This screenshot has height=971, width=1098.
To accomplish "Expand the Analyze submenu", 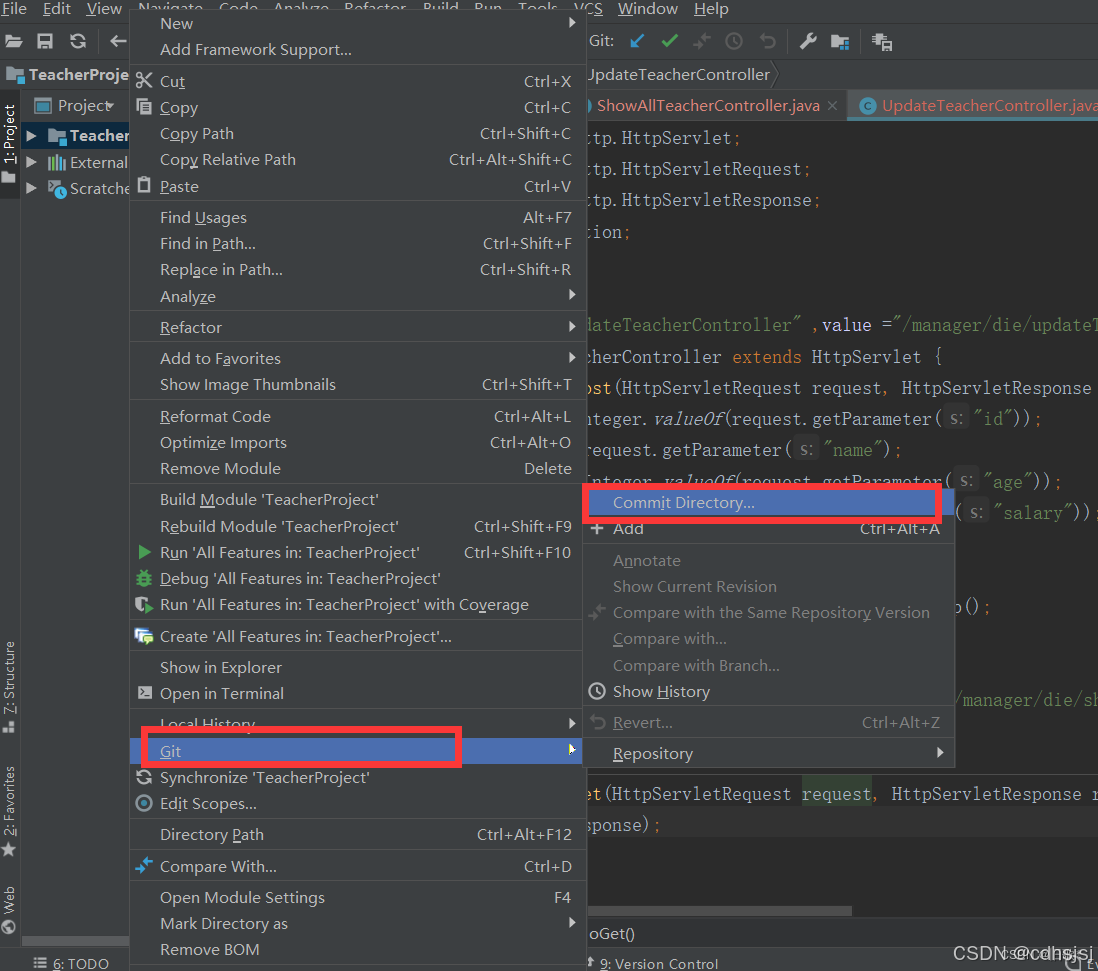I will 357,297.
